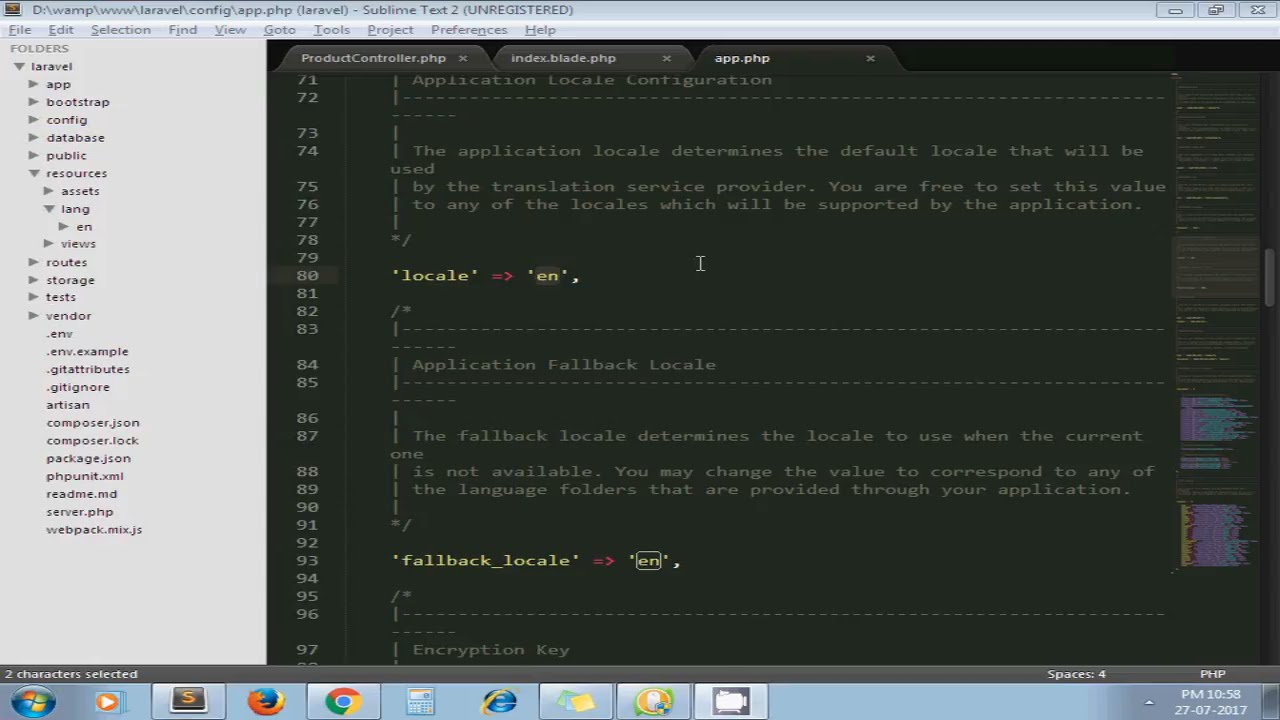Collapse the lang folder arrow
This screenshot has width=1280, height=720.
pos(49,209)
